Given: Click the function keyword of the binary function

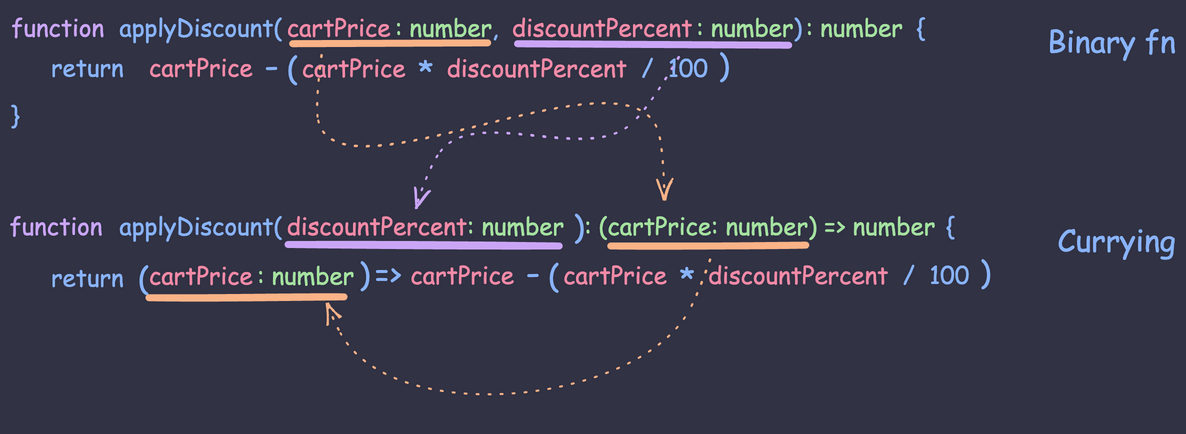Looking at the screenshot, I should (57, 29).
